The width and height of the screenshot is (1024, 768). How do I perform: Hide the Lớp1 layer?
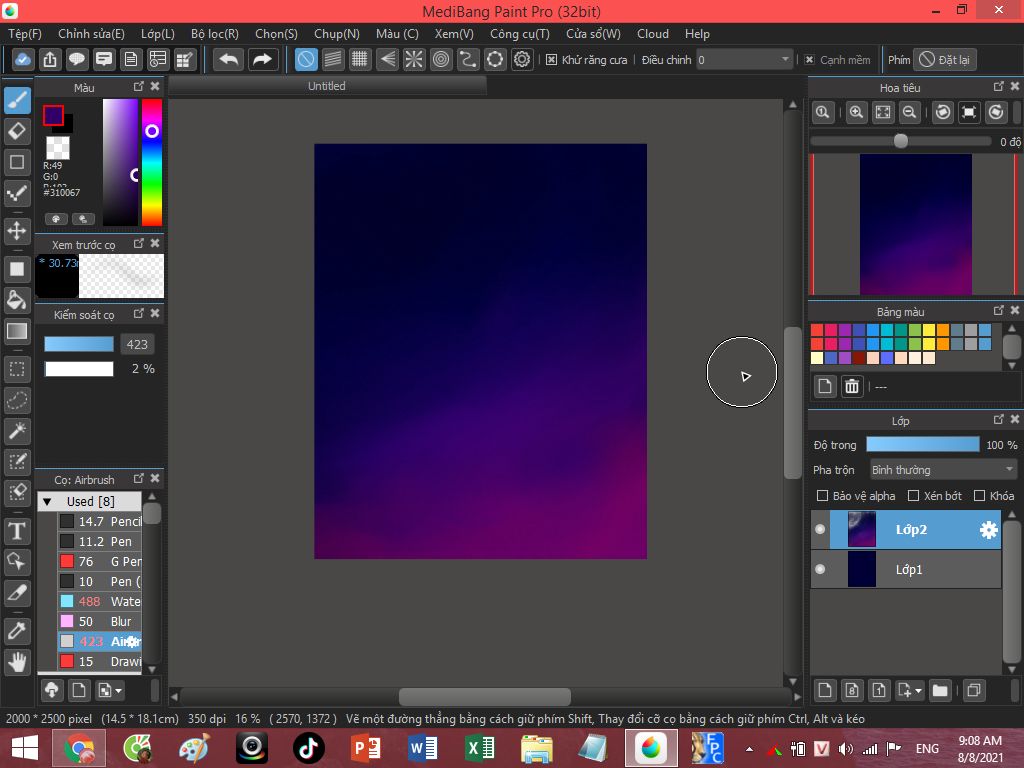[820, 569]
